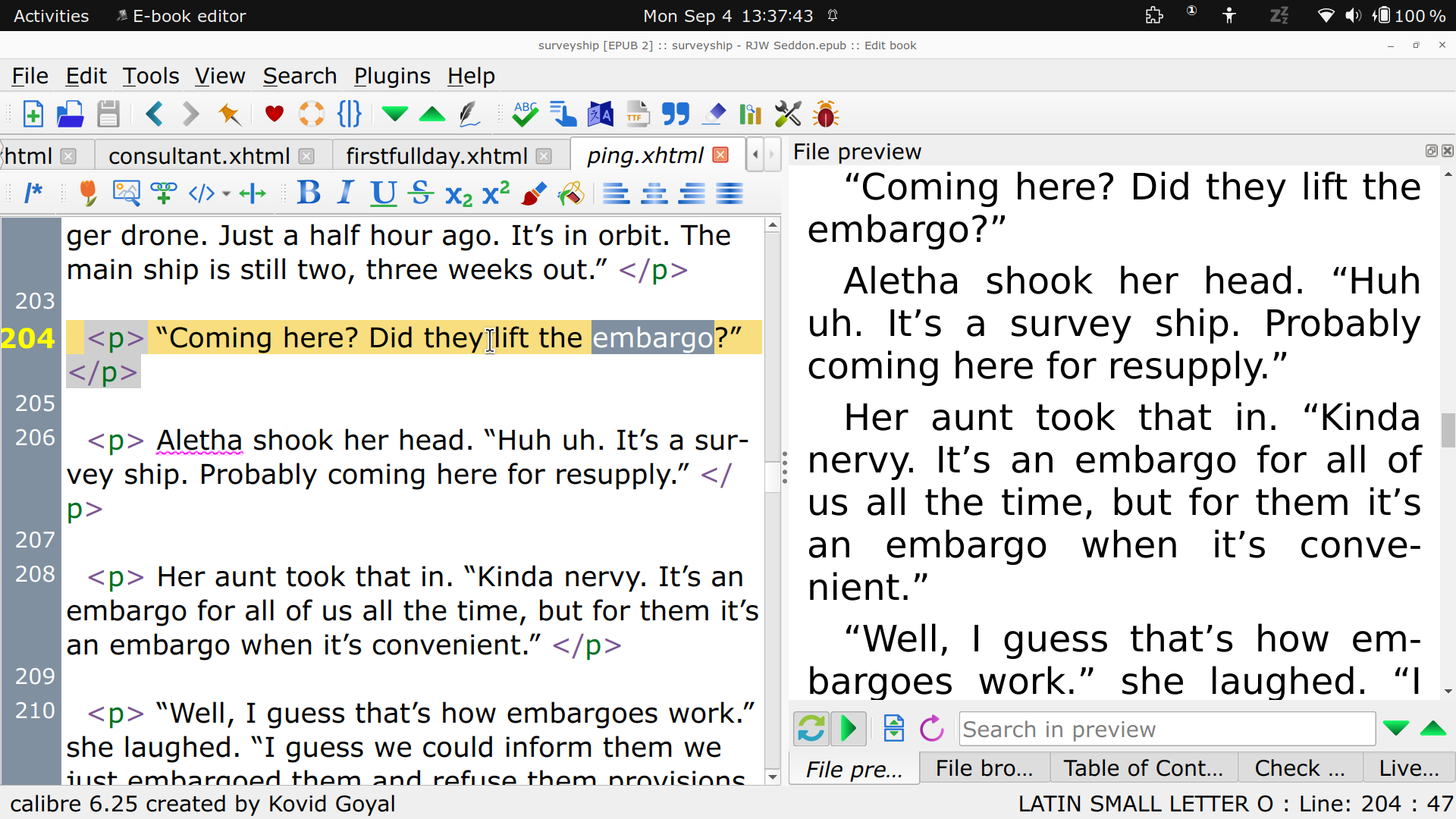1456x819 pixels.
Task: Toggle auto-reload preview green arrows button
Action: click(x=811, y=729)
